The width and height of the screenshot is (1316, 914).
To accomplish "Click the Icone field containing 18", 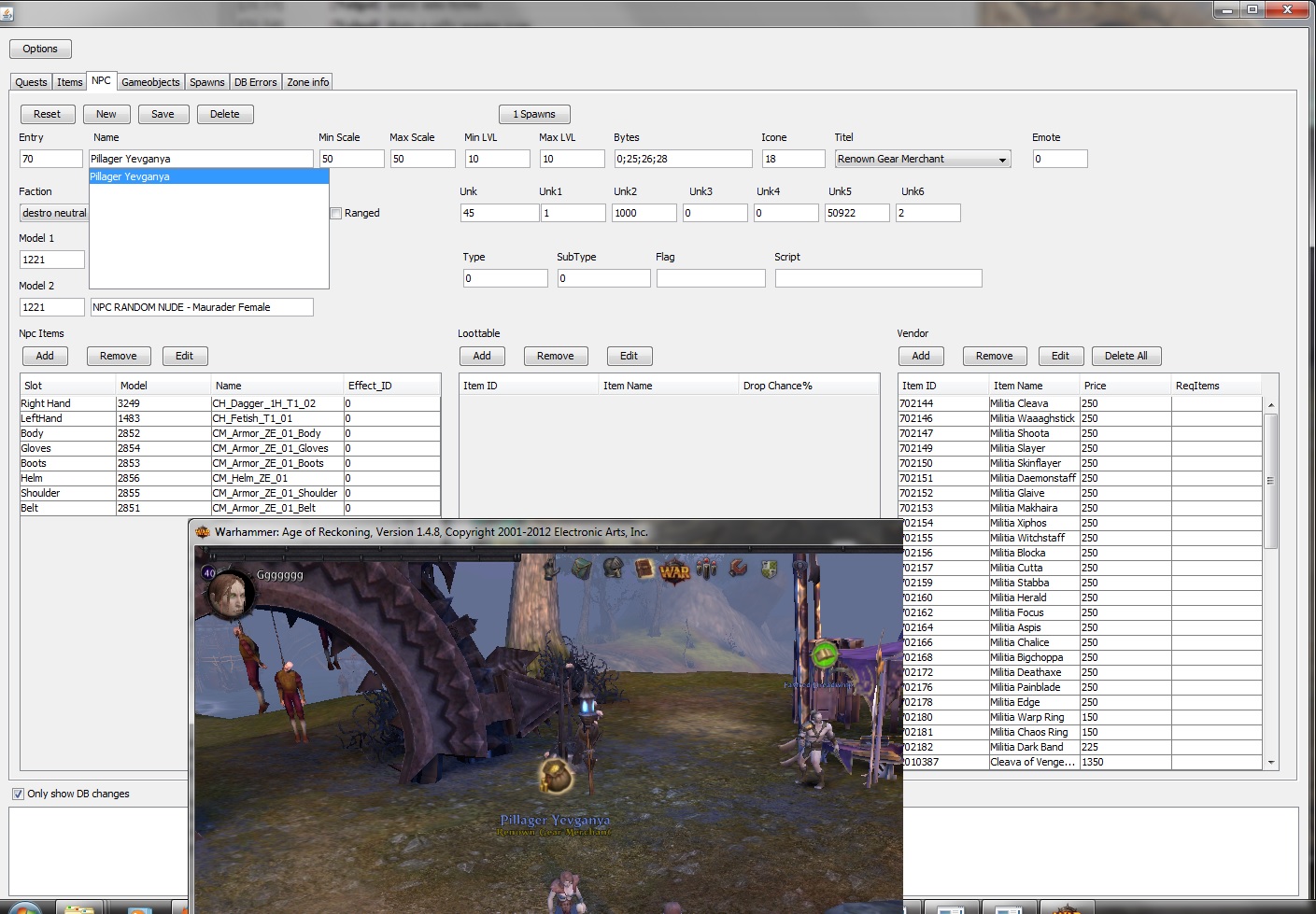I will pos(794,159).
